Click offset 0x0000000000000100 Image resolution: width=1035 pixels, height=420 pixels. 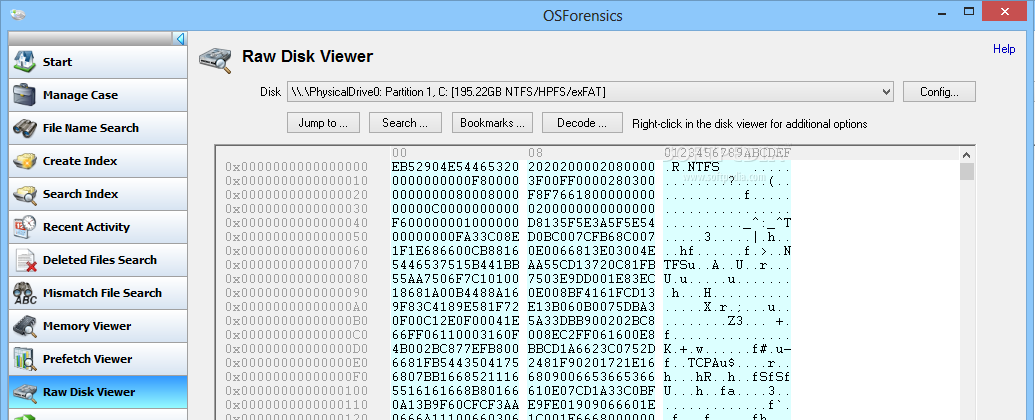(296, 390)
